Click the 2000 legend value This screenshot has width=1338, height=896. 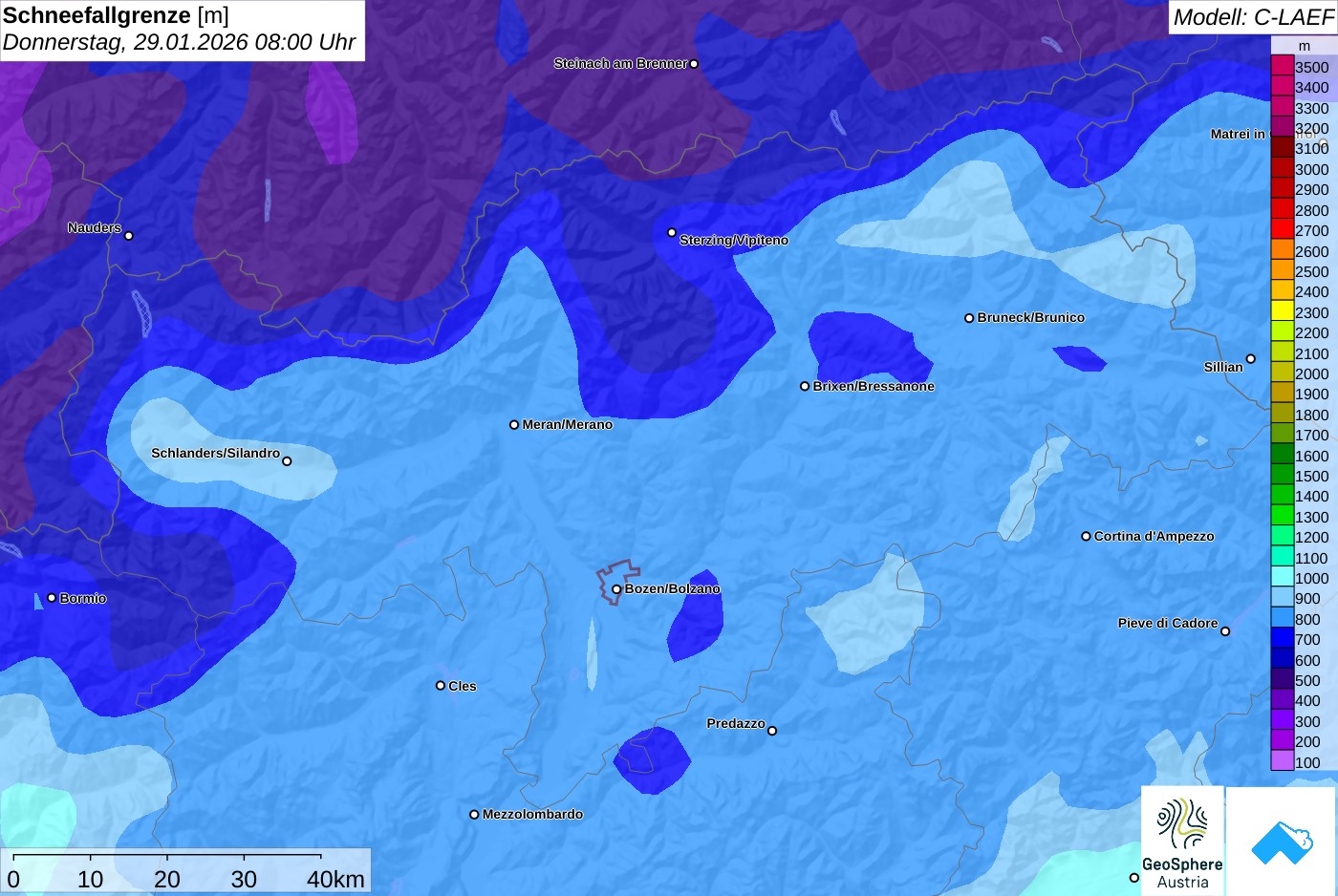[x=1311, y=373]
